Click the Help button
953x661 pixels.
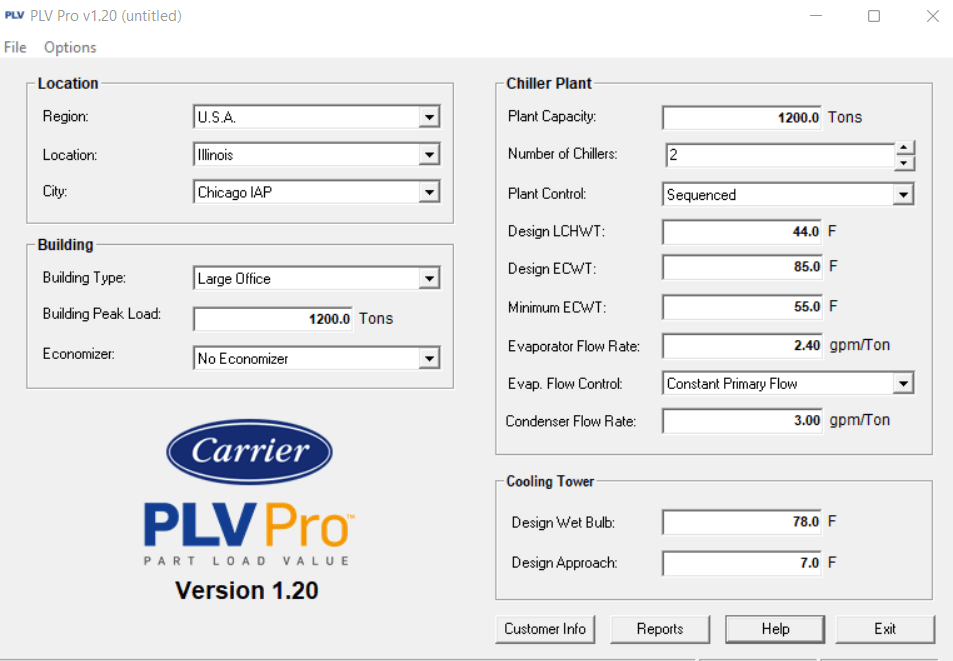[774, 628]
